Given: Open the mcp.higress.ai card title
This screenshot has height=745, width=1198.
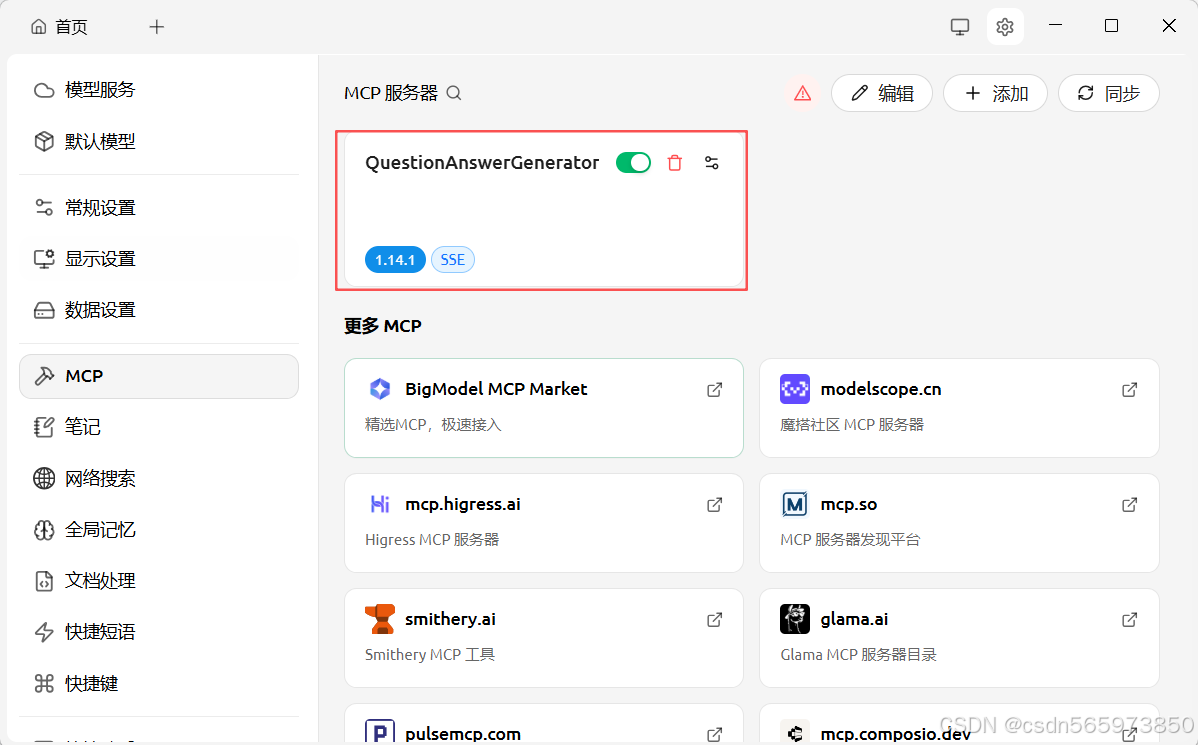Looking at the screenshot, I should (x=463, y=504).
